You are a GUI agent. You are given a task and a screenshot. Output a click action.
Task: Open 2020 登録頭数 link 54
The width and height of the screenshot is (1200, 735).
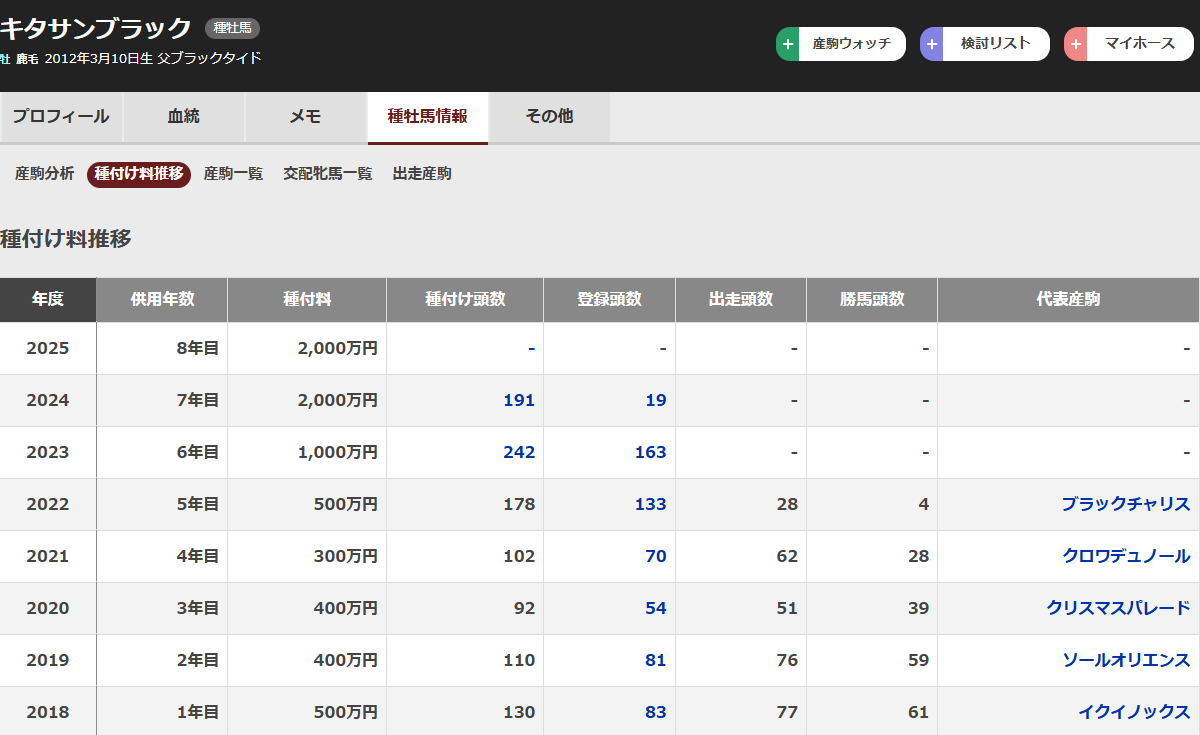656,608
